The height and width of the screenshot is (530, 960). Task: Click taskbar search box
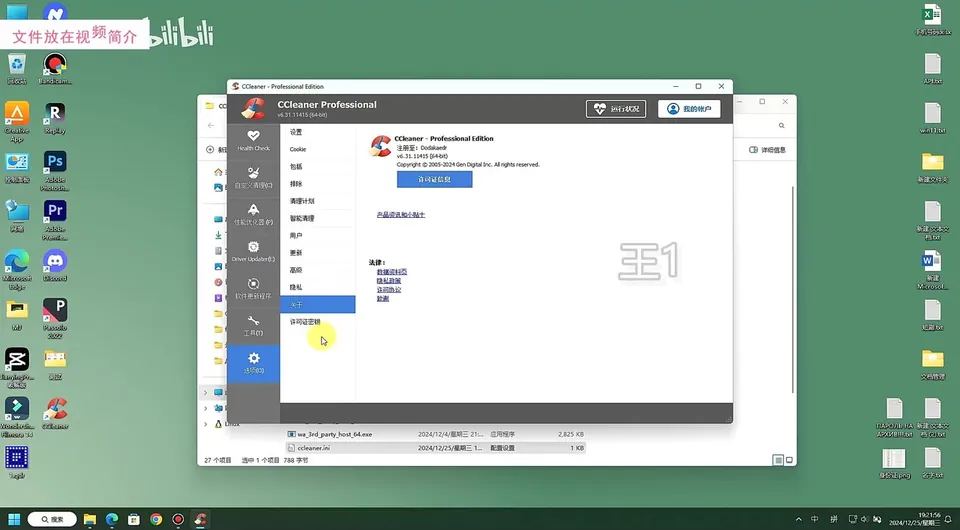(52, 519)
